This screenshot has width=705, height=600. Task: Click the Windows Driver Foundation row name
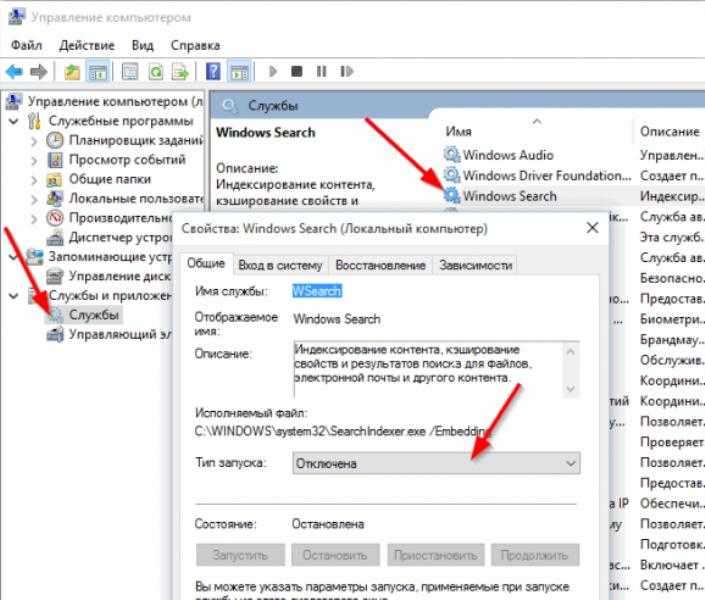(547, 175)
